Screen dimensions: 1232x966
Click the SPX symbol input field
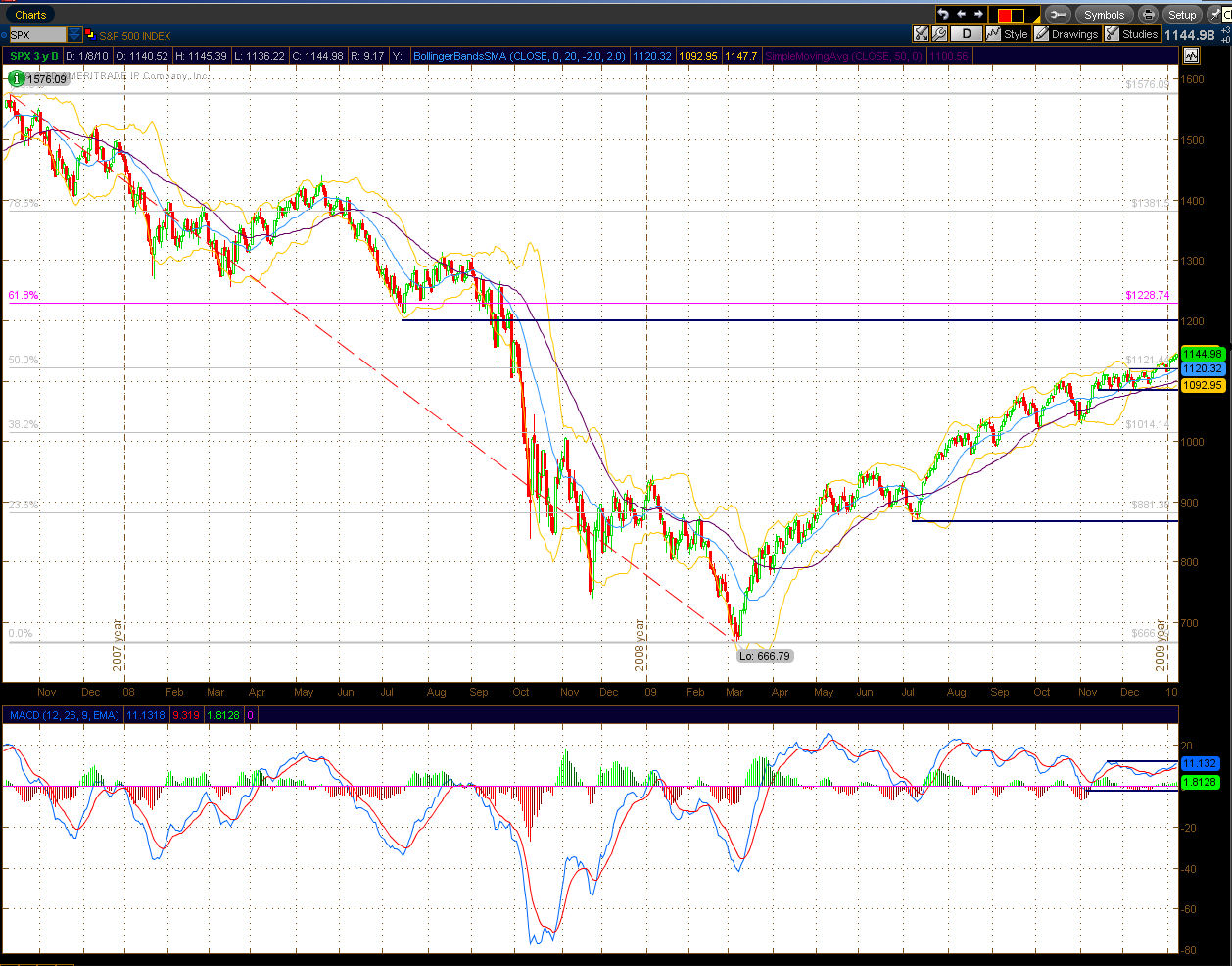coord(35,35)
